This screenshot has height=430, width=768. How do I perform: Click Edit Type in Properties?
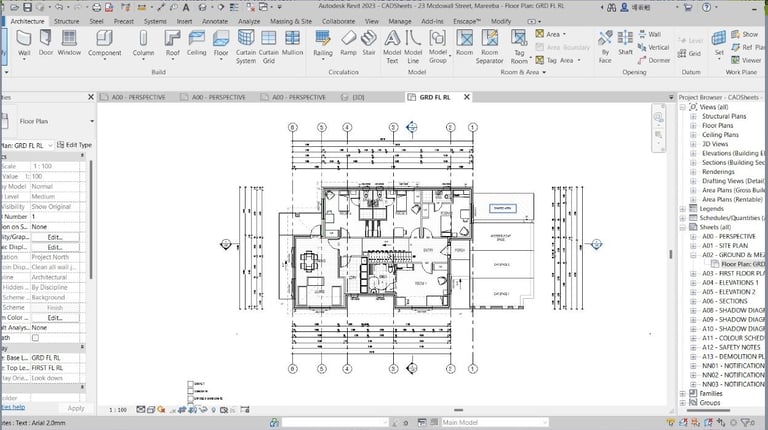click(74, 145)
